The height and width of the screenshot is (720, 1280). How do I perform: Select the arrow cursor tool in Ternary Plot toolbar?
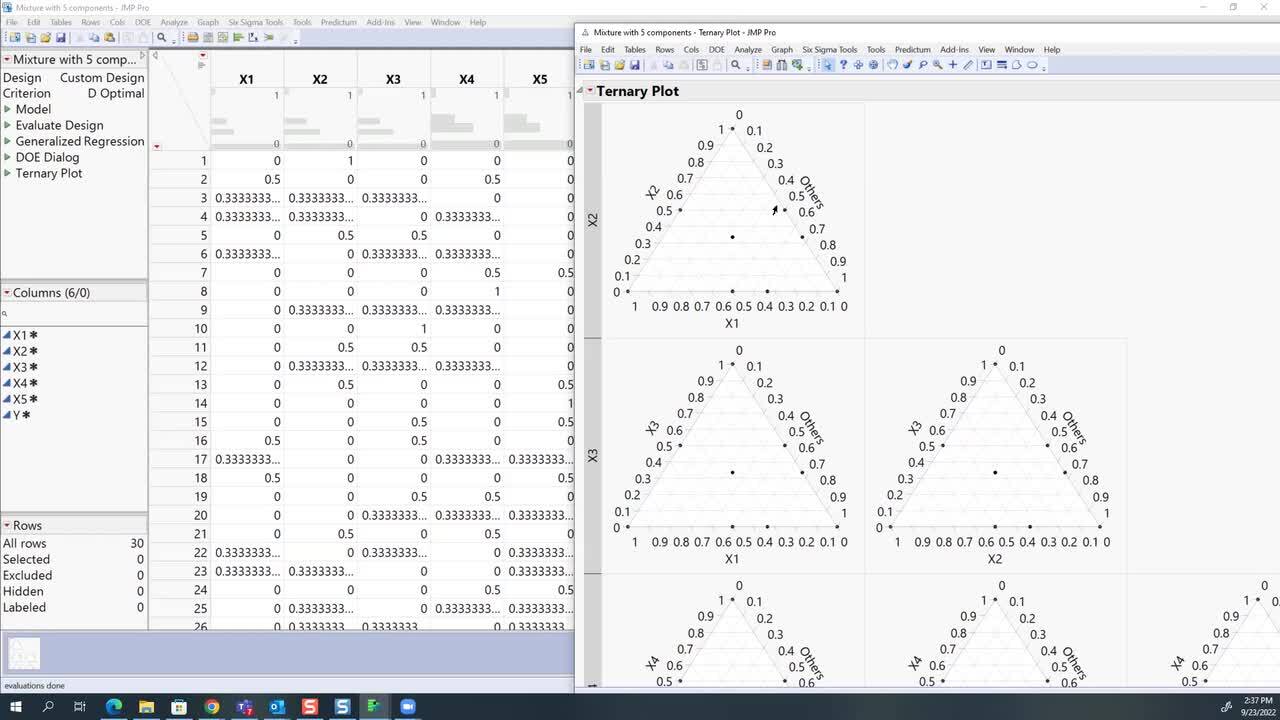point(828,65)
